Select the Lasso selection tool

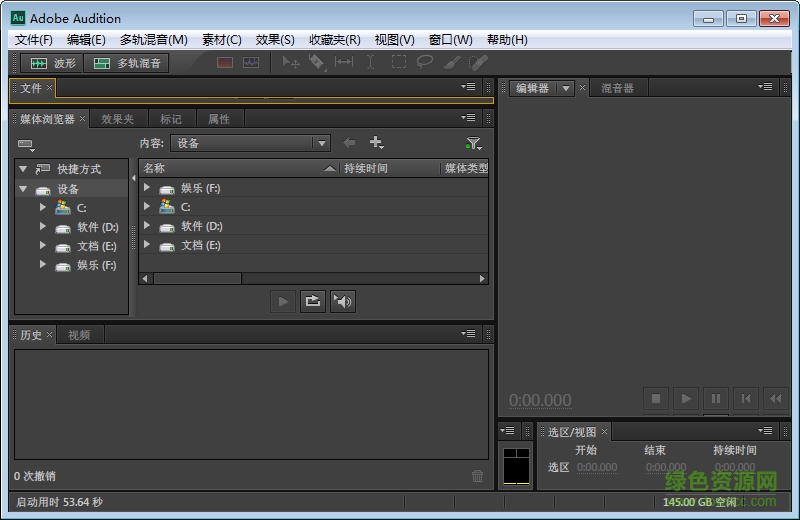(x=424, y=63)
